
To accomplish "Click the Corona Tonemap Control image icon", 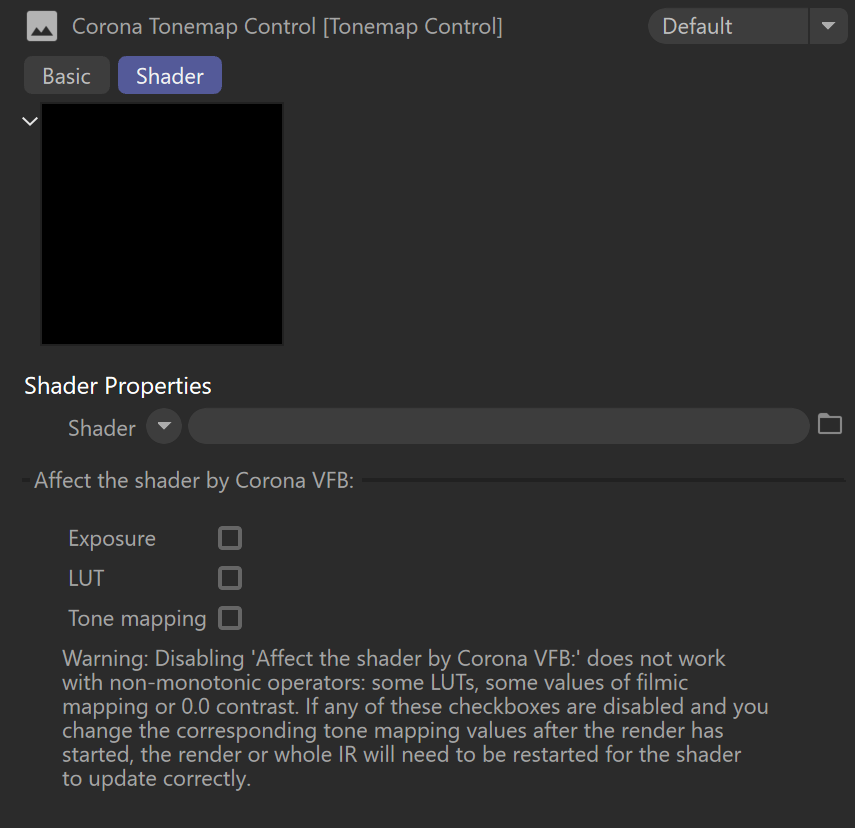I will coord(42,26).
